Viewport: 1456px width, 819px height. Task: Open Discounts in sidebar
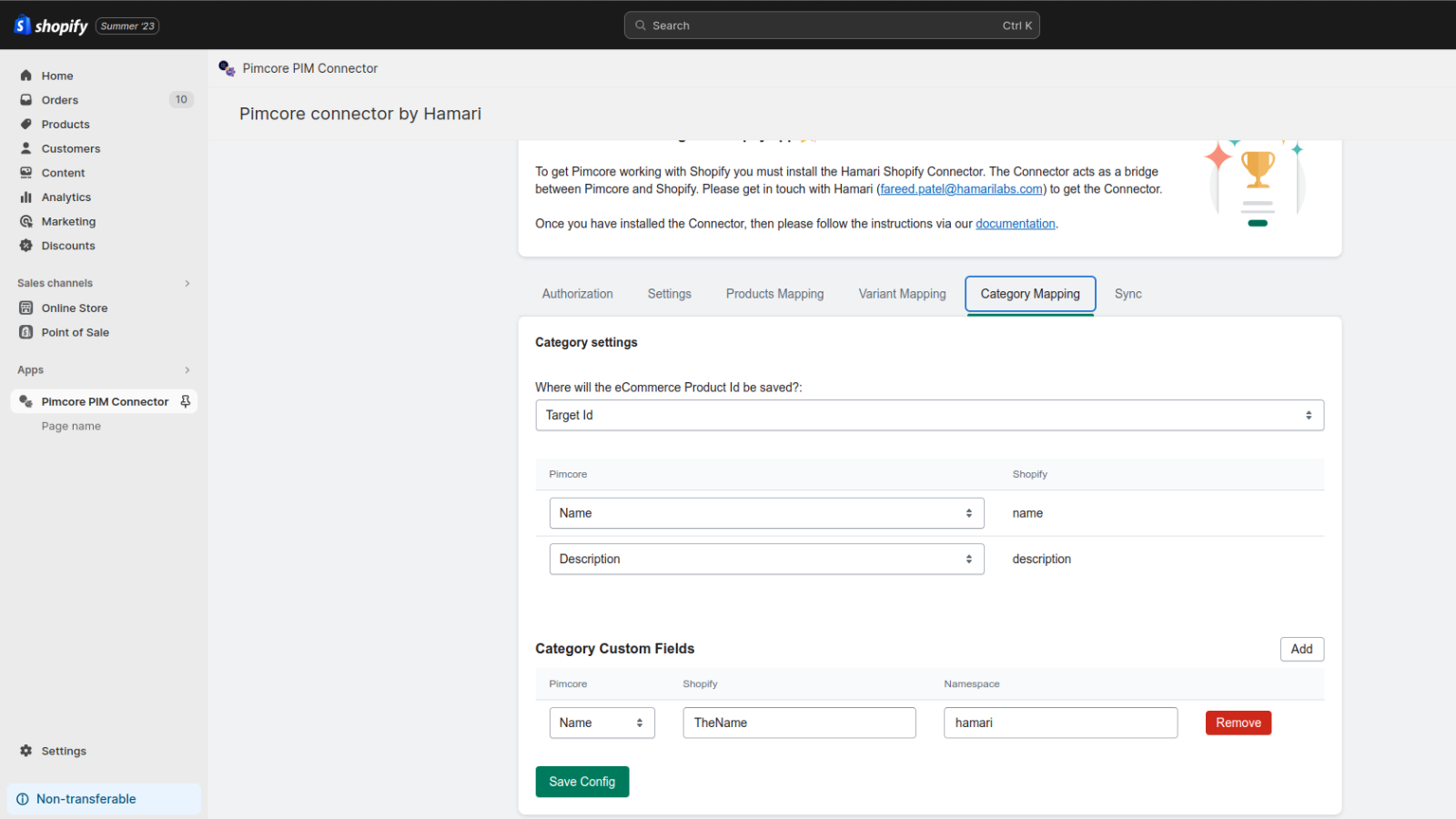pos(68,246)
